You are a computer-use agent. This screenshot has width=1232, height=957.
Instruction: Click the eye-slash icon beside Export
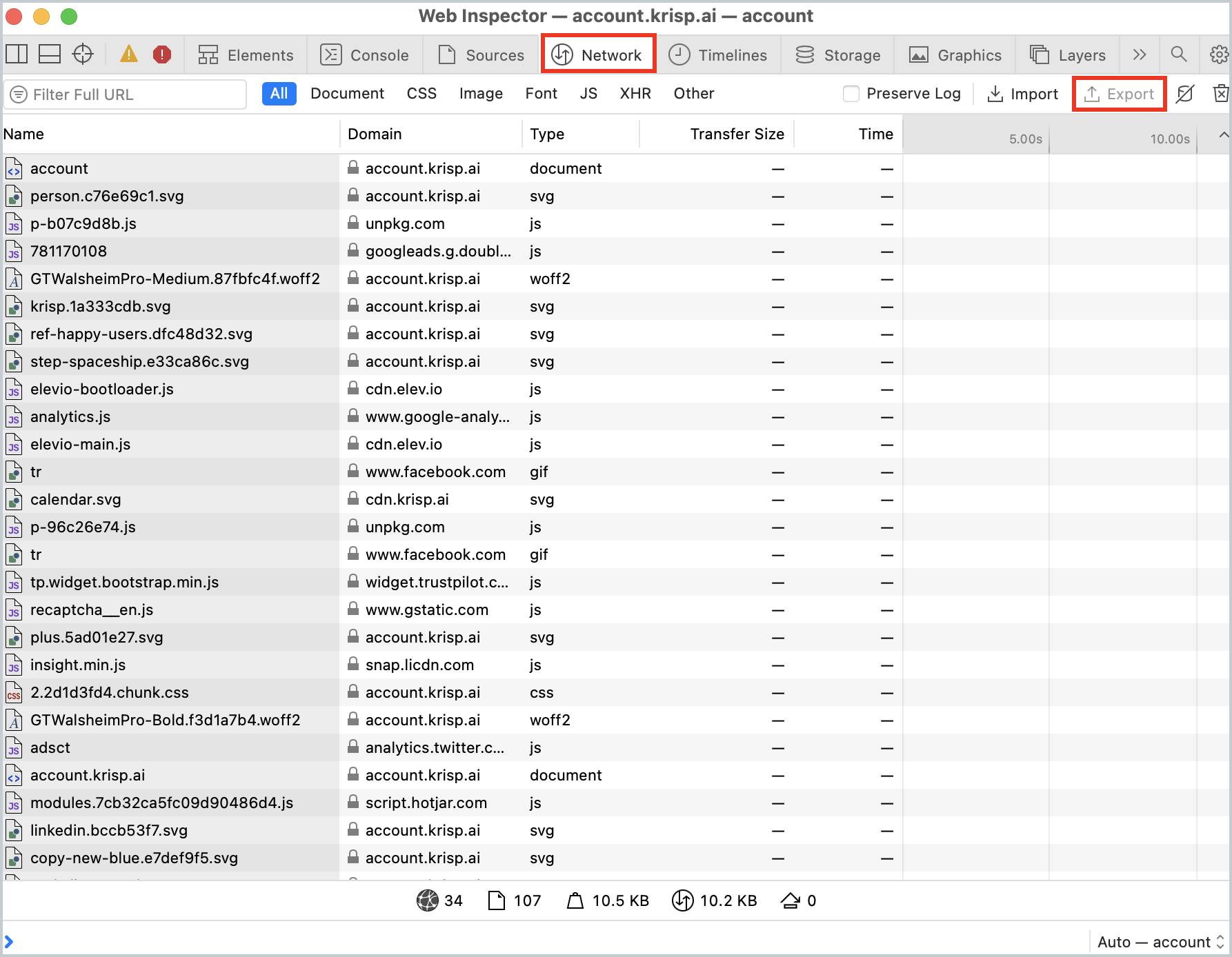click(x=1185, y=94)
